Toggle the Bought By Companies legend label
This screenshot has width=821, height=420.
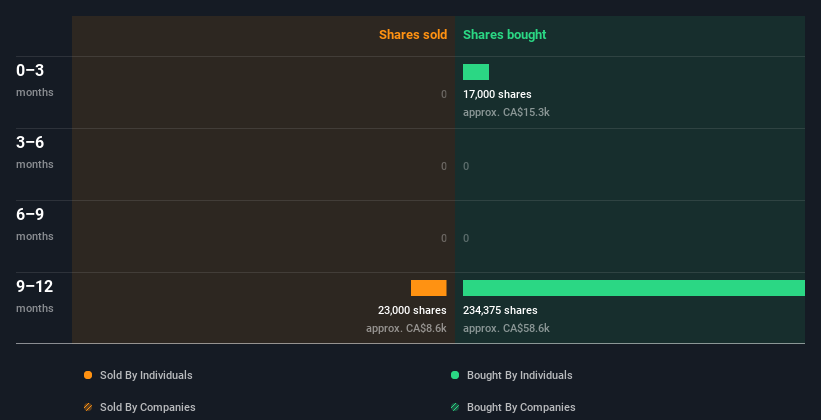click(521, 407)
